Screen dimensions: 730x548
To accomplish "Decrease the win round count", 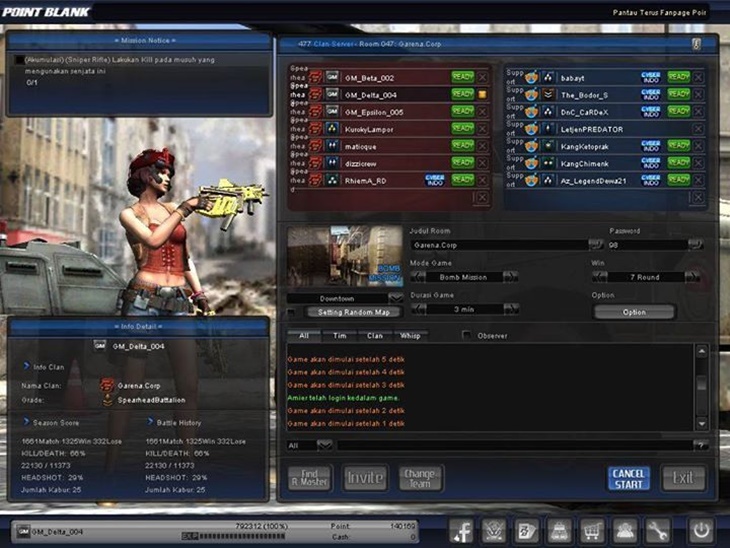I will (x=600, y=277).
